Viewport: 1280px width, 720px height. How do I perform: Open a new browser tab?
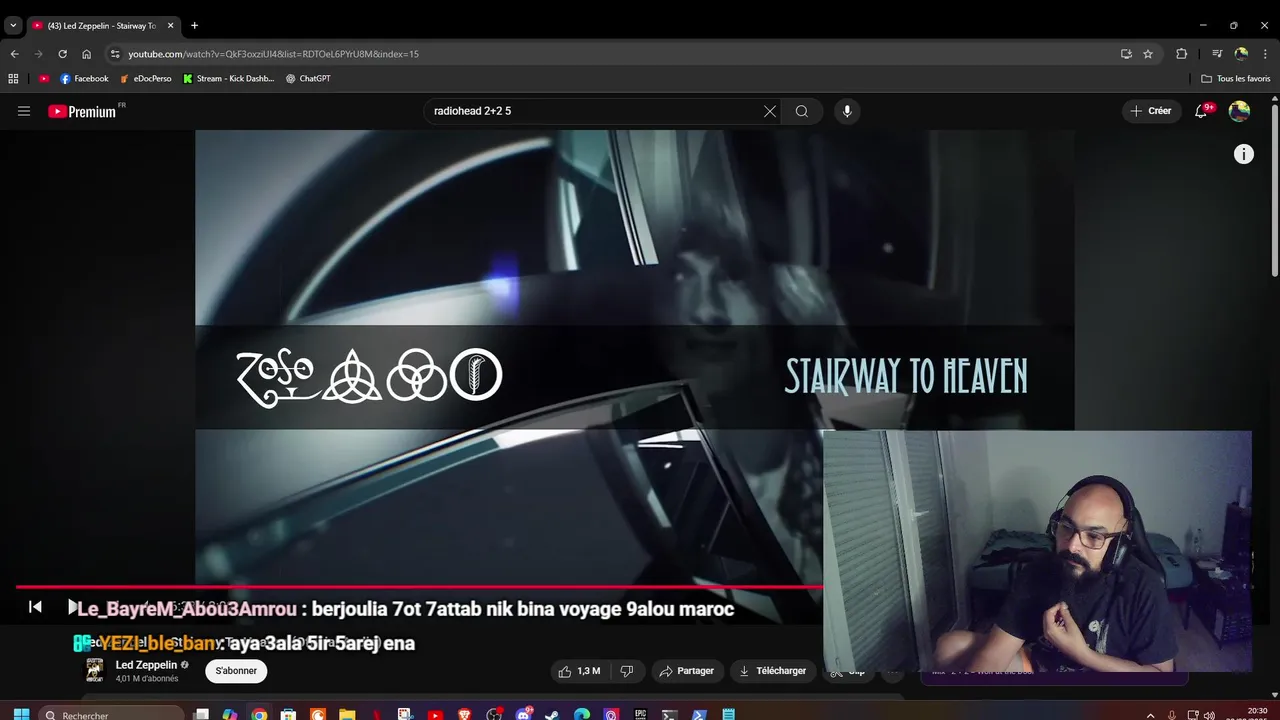click(x=194, y=25)
